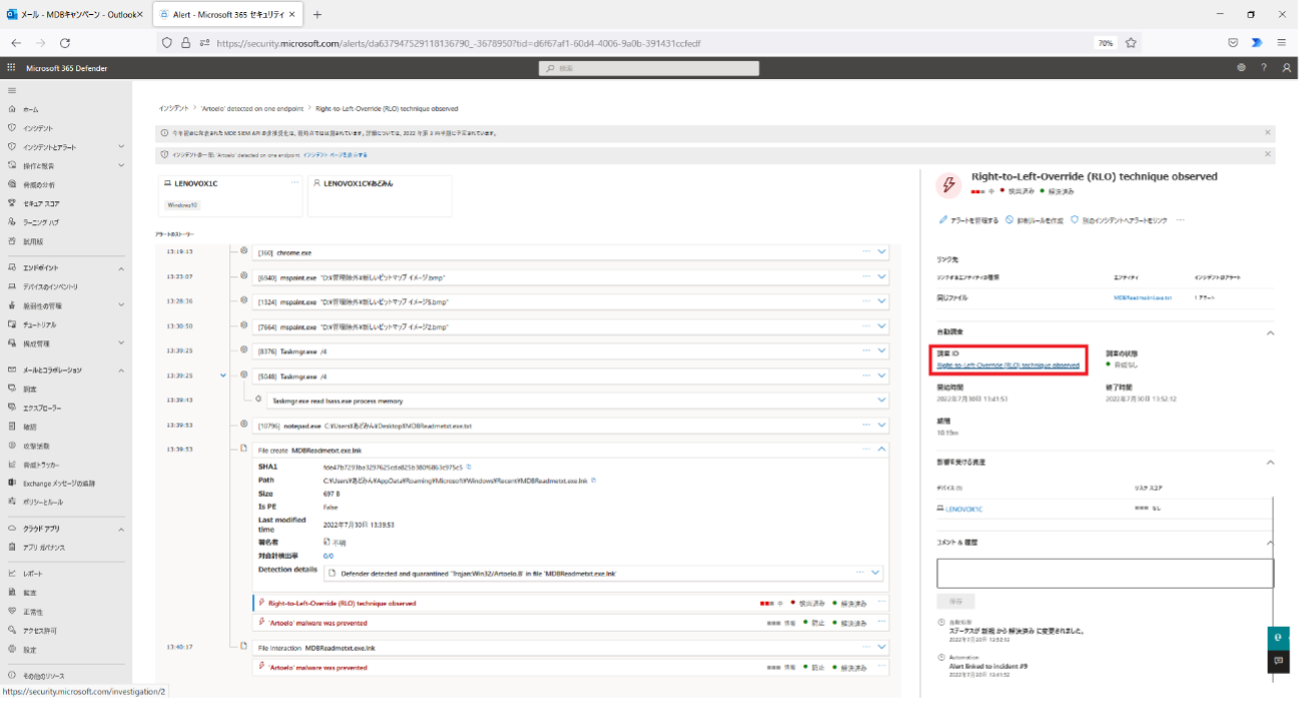Open "'Artoelo' detected on one endpoint" breadcrumb
Image resolution: width=1301 pixels, height=702 pixels.
pyautogui.click(x=250, y=108)
